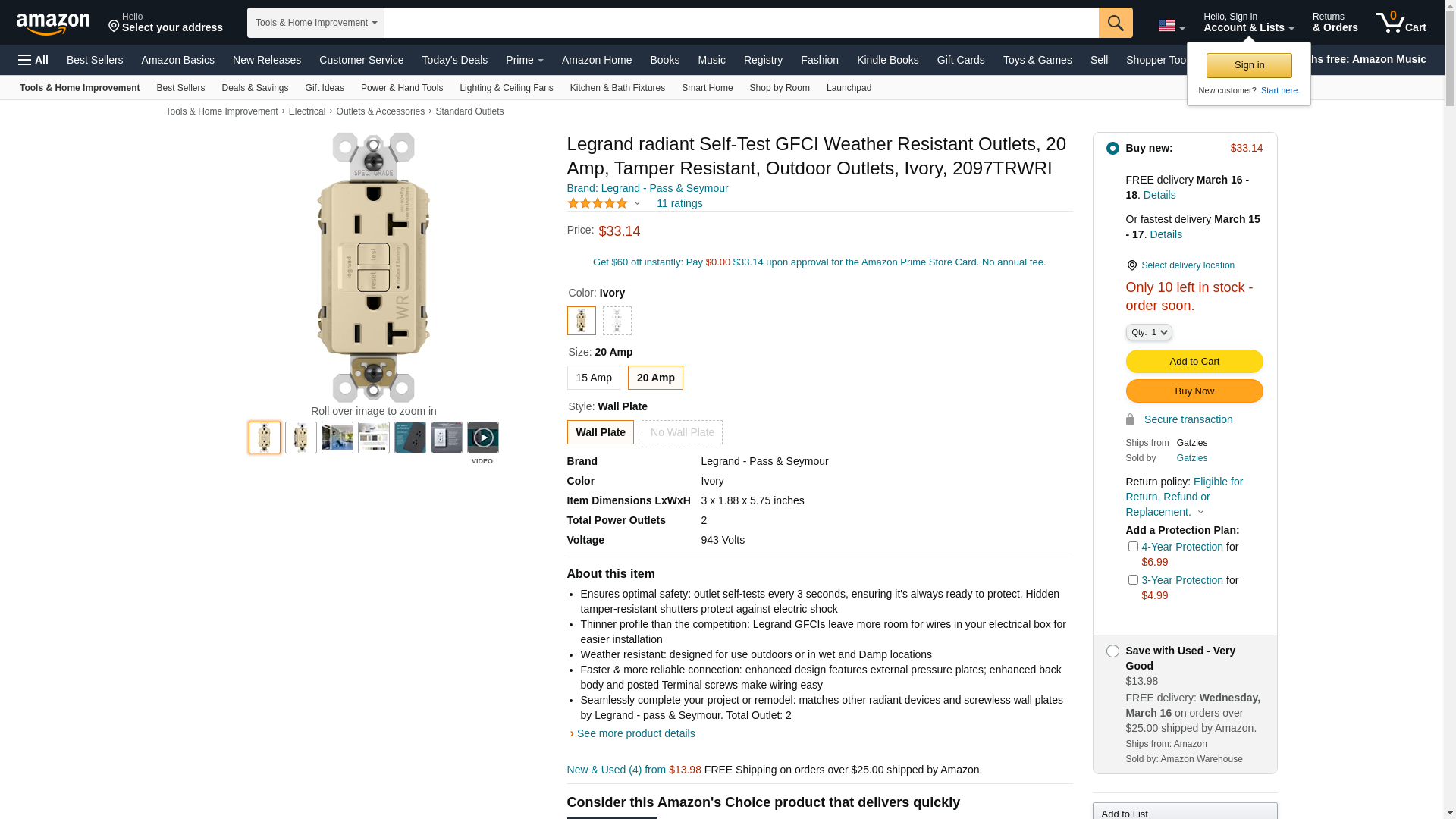The image size is (1456, 819).
Task: Expand the Prime navigation dropdown
Action: click(x=524, y=60)
